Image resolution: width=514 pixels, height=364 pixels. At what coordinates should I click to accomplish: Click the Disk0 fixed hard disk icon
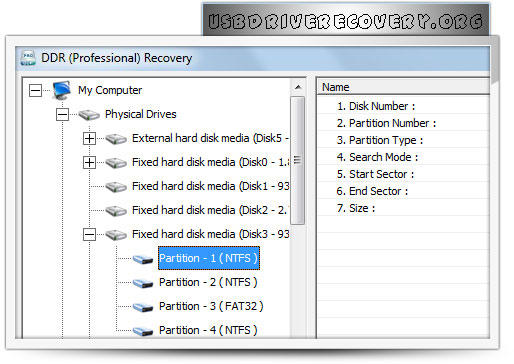[116, 163]
